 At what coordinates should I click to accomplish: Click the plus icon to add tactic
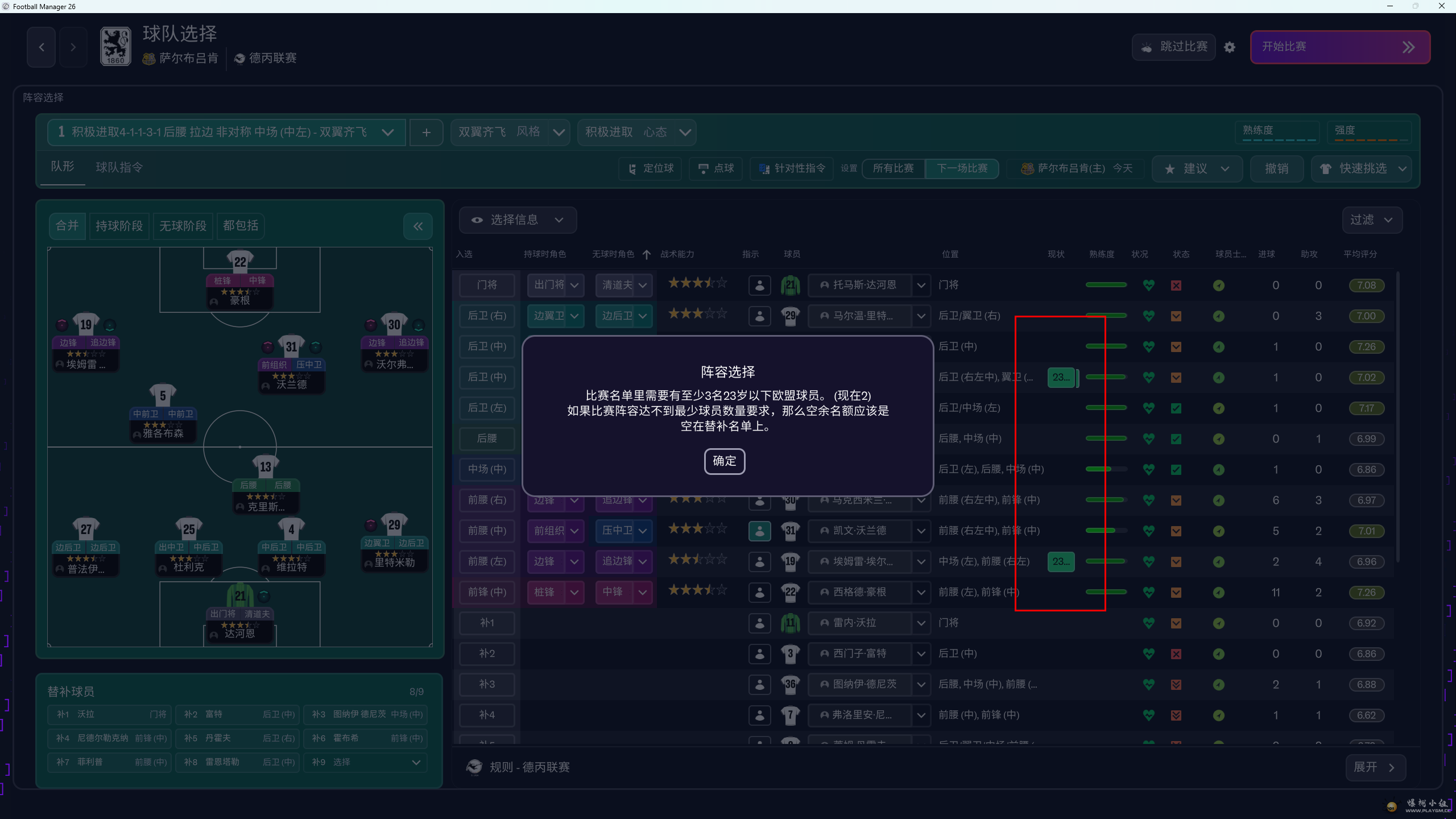coord(426,133)
